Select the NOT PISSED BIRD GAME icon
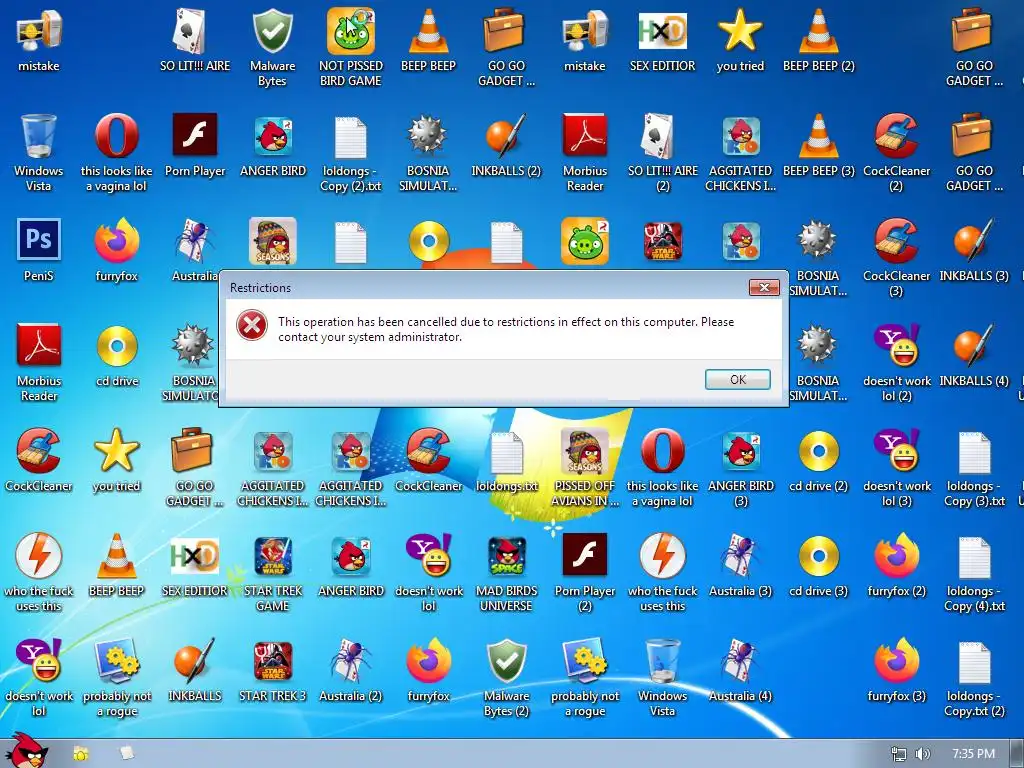Screen dimensions: 1024x768 coord(351,31)
